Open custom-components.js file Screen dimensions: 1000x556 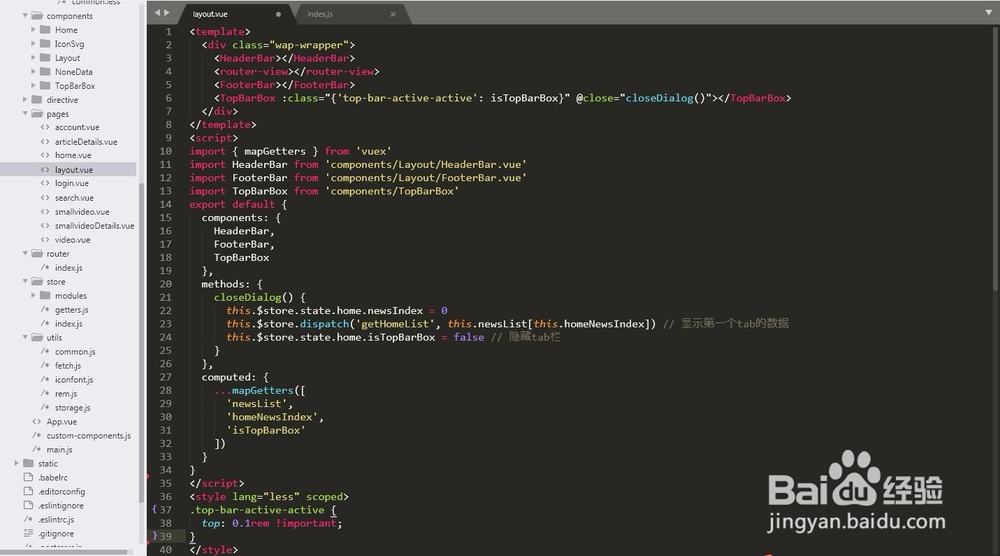pos(88,436)
